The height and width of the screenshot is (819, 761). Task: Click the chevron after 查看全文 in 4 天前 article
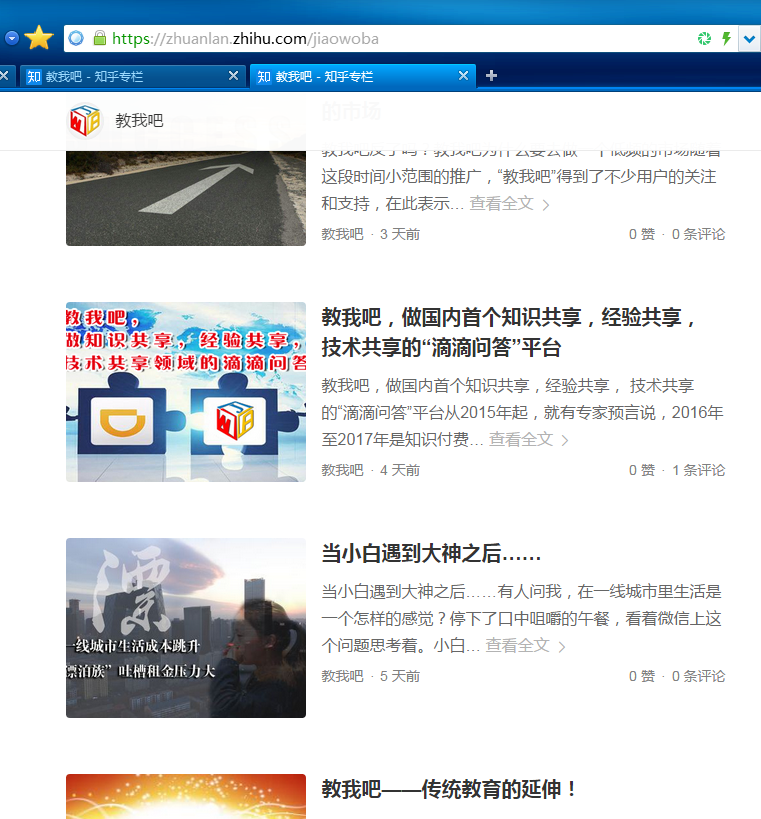(565, 441)
